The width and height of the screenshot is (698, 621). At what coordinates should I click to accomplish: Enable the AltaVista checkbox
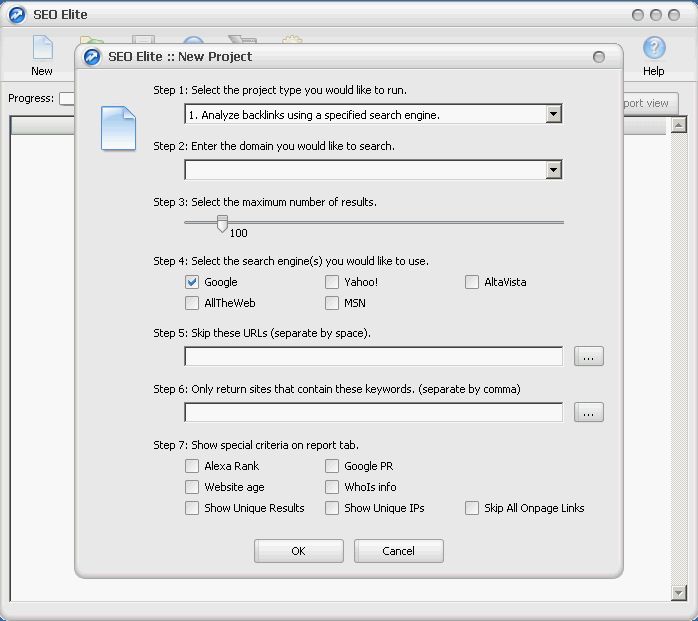point(472,282)
